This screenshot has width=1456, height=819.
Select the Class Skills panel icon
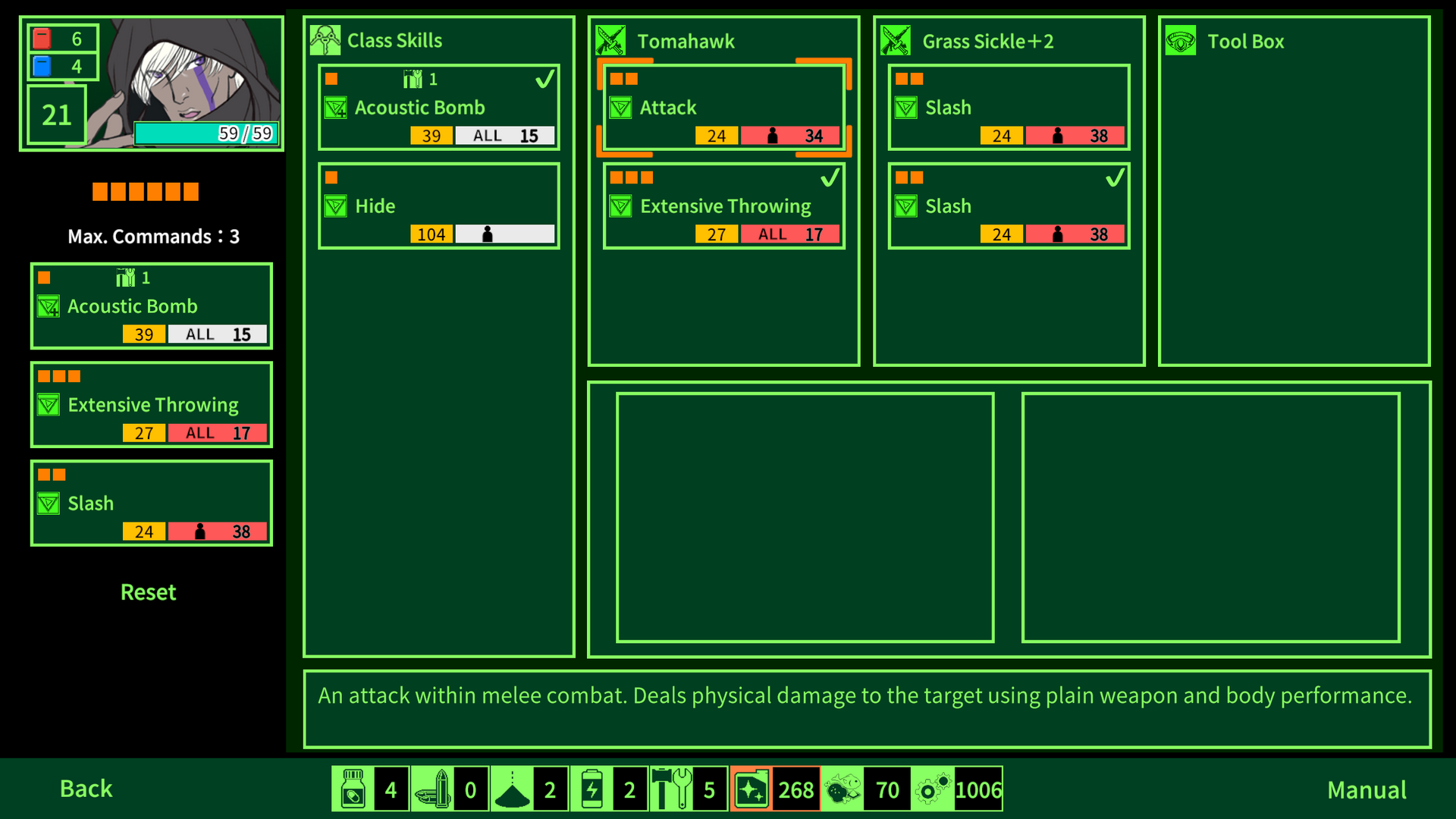326,40
